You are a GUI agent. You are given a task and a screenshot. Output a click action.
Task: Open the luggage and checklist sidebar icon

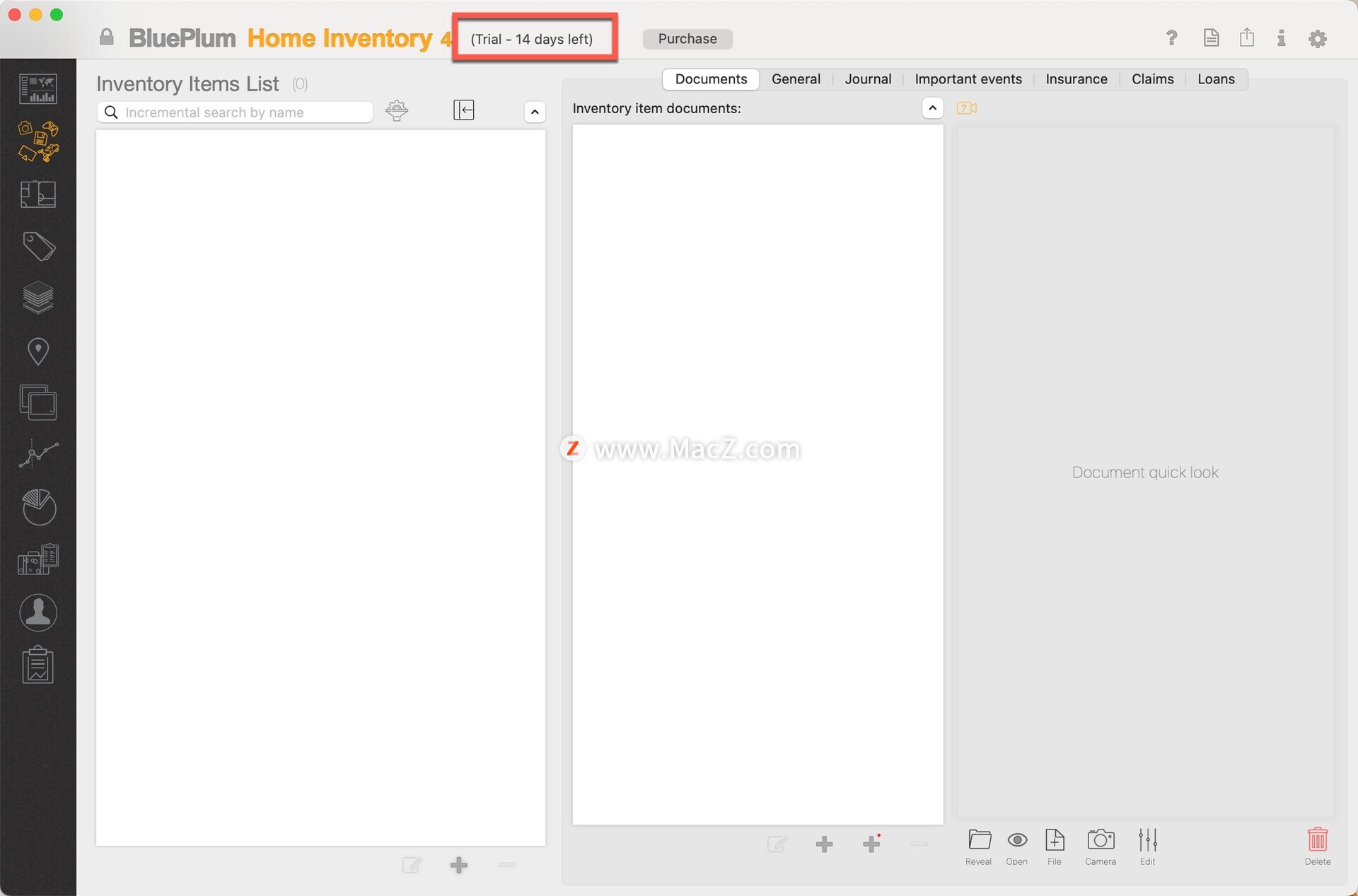(x=38, y=559)
